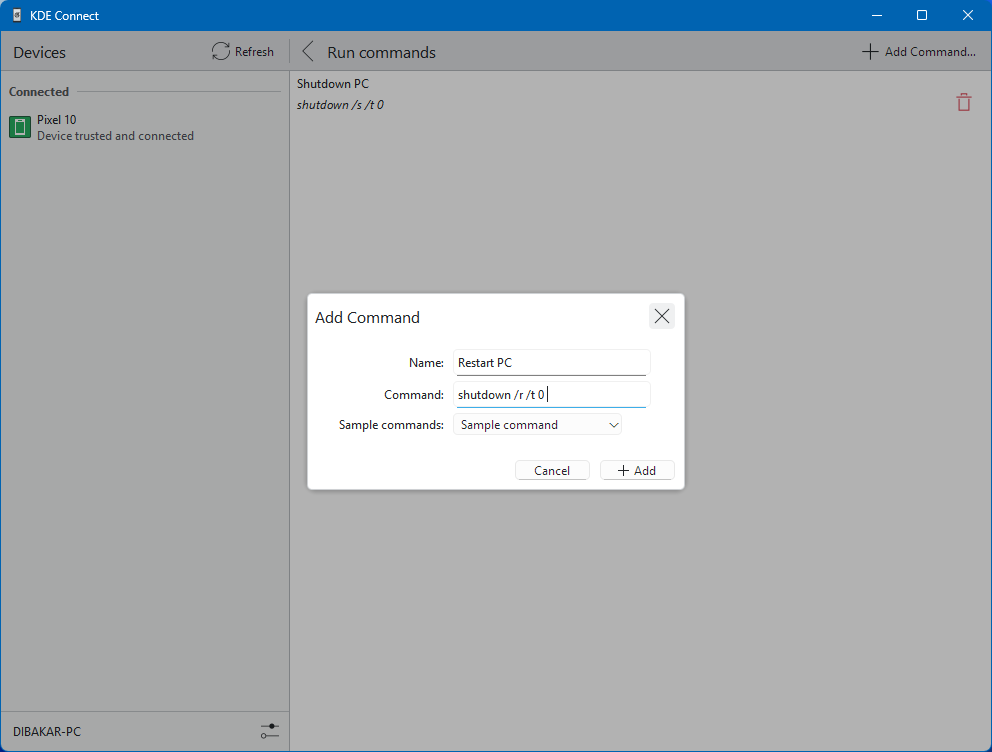
Task: Click the Refresh devices button
Action: (243, 52)
